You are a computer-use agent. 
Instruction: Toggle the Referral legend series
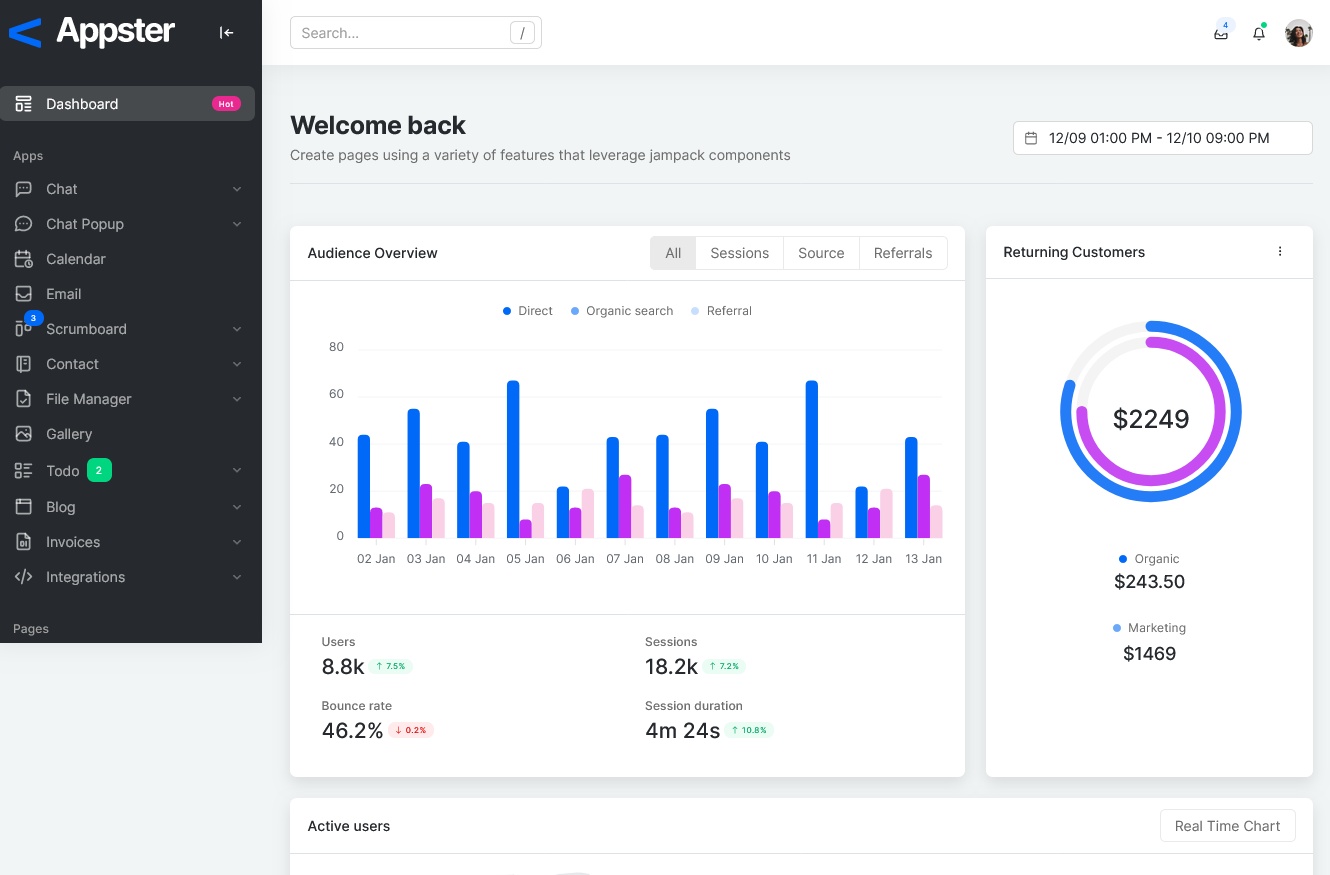(x=721, y=311)
